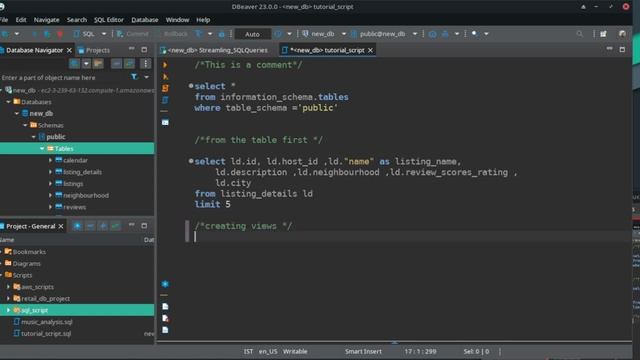
Task: Execute SQL statement using the orange play icon
Action: (165, 64)
